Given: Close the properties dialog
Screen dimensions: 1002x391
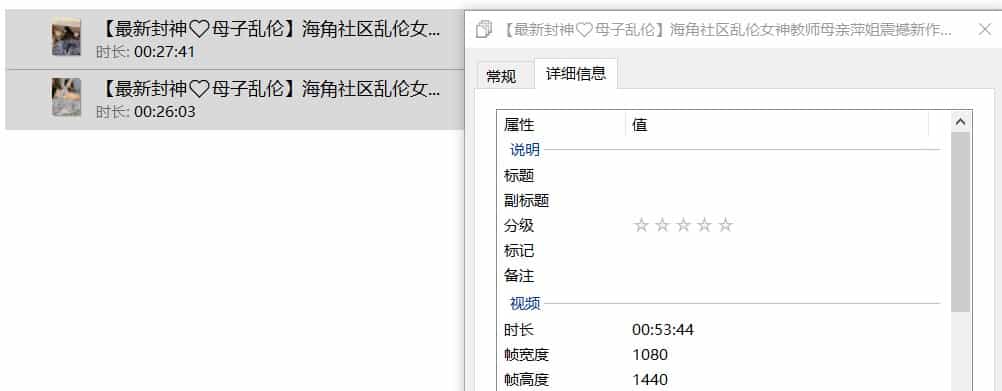Looking at the screenshot, I should tap(985, 29).
